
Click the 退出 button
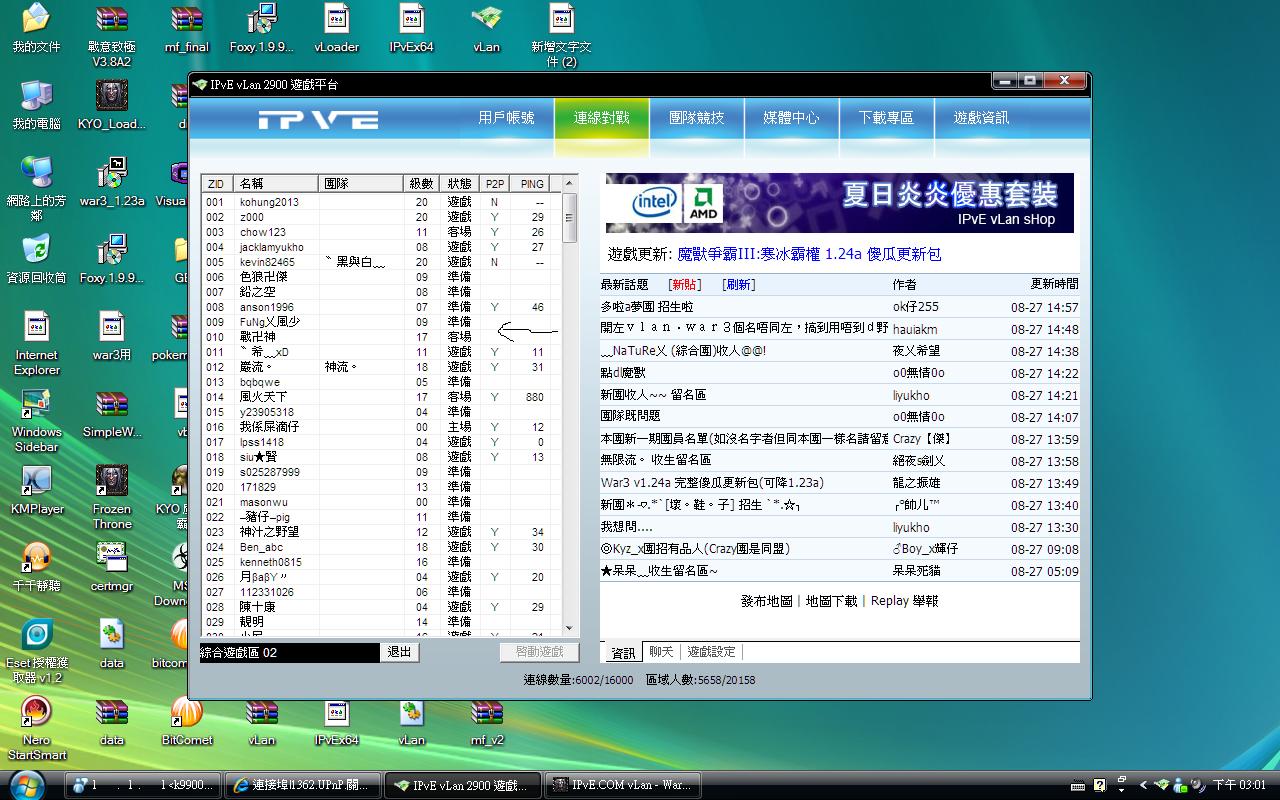(399, 652)
